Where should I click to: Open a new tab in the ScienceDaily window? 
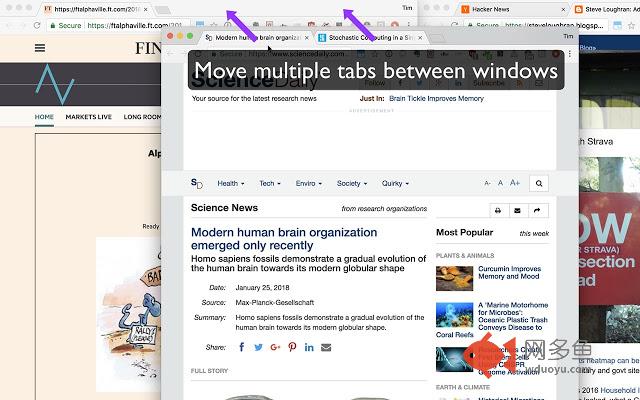pyautogui.click(x=438, y=38)
